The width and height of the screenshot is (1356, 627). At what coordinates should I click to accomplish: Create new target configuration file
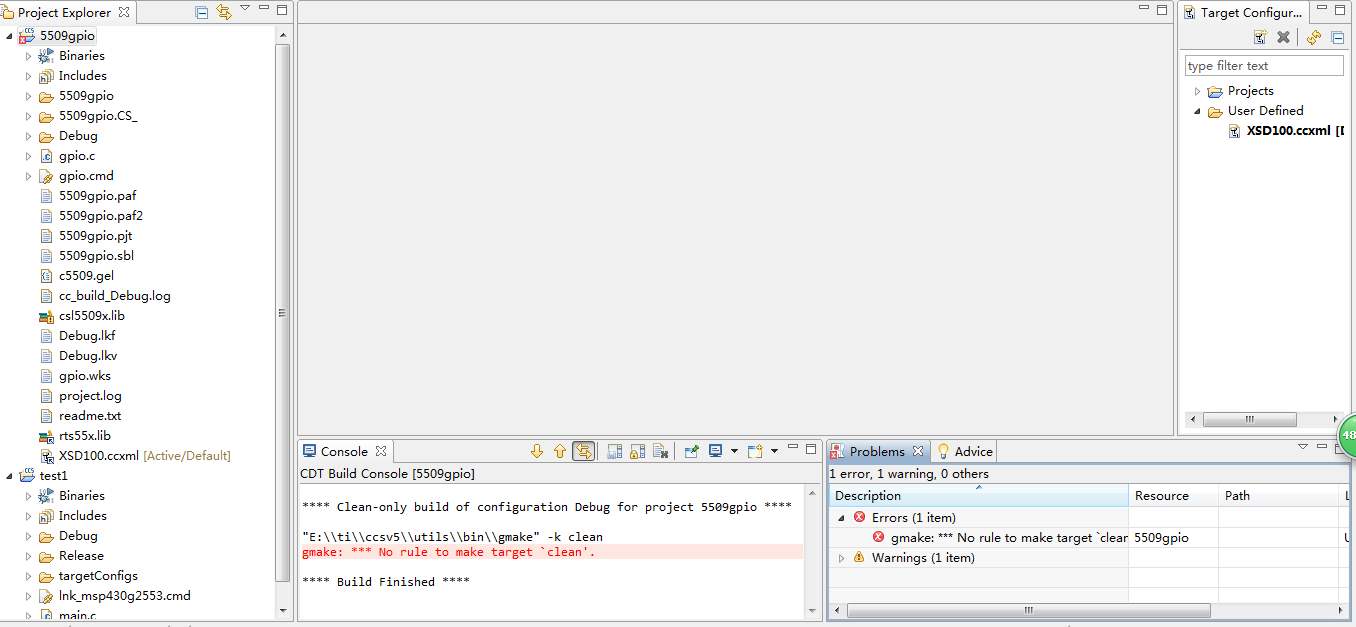(1261, 37)
